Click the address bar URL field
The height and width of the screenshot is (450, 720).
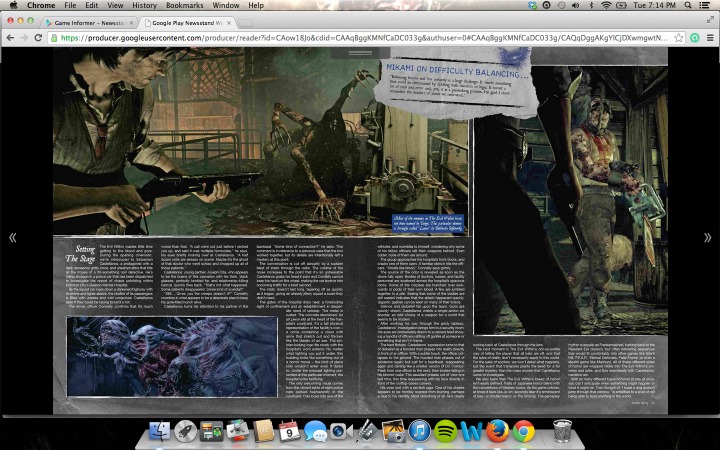(363, 38)
